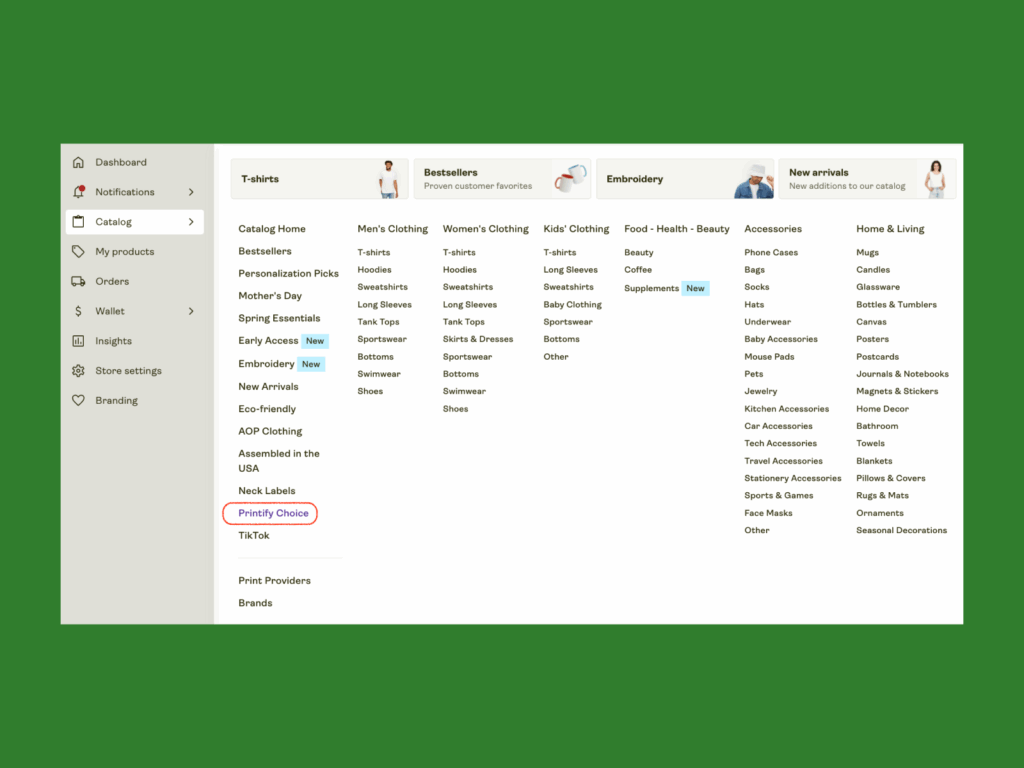The width and height of the screenshot is (1024, 768).
Task: Select Face Masks link
Action: 768,513
